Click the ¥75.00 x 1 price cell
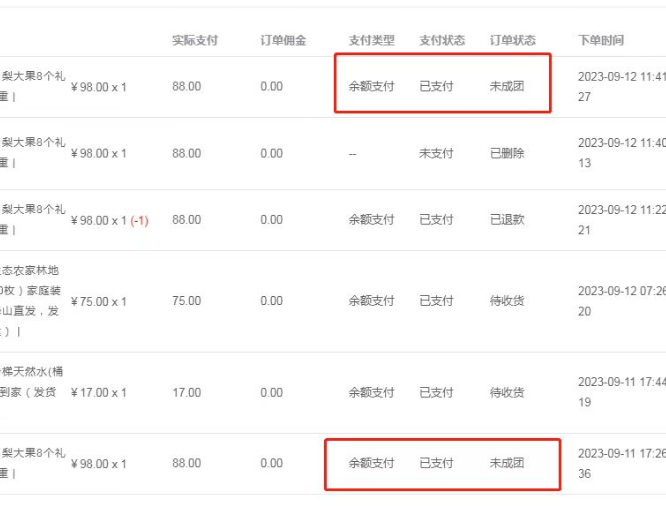Screen dimensions: 666x525 pos(99,302)
